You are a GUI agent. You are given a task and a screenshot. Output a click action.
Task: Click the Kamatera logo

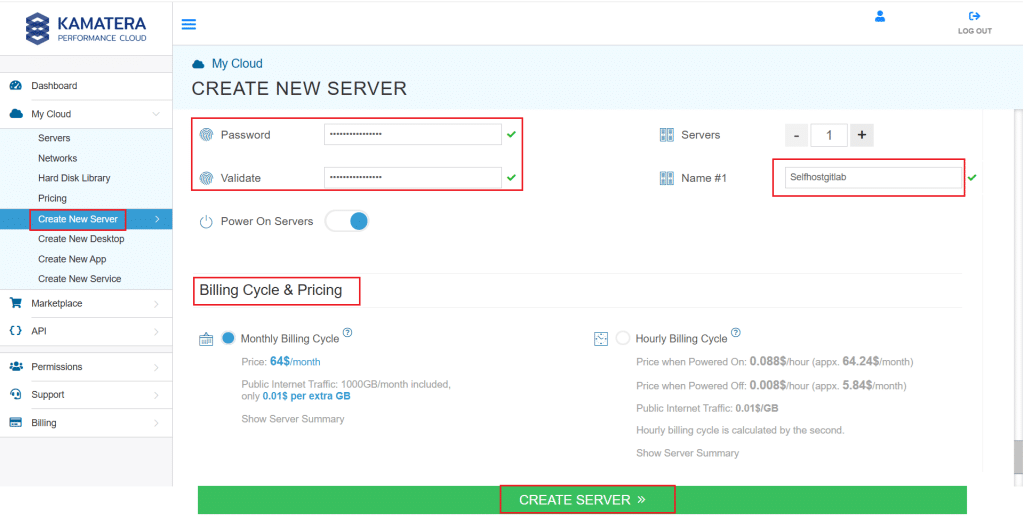86,29
